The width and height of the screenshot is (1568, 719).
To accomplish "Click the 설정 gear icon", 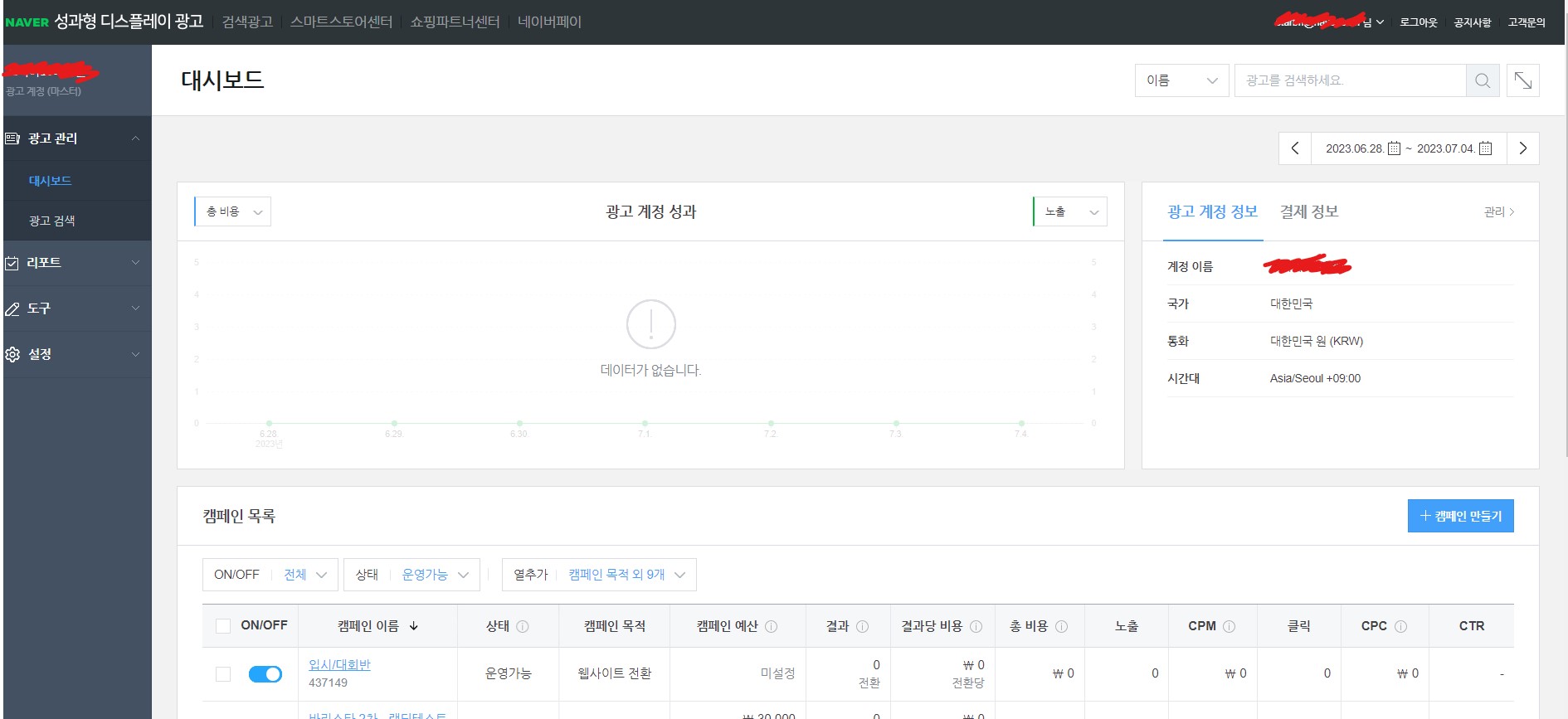I will pos(12,354).
